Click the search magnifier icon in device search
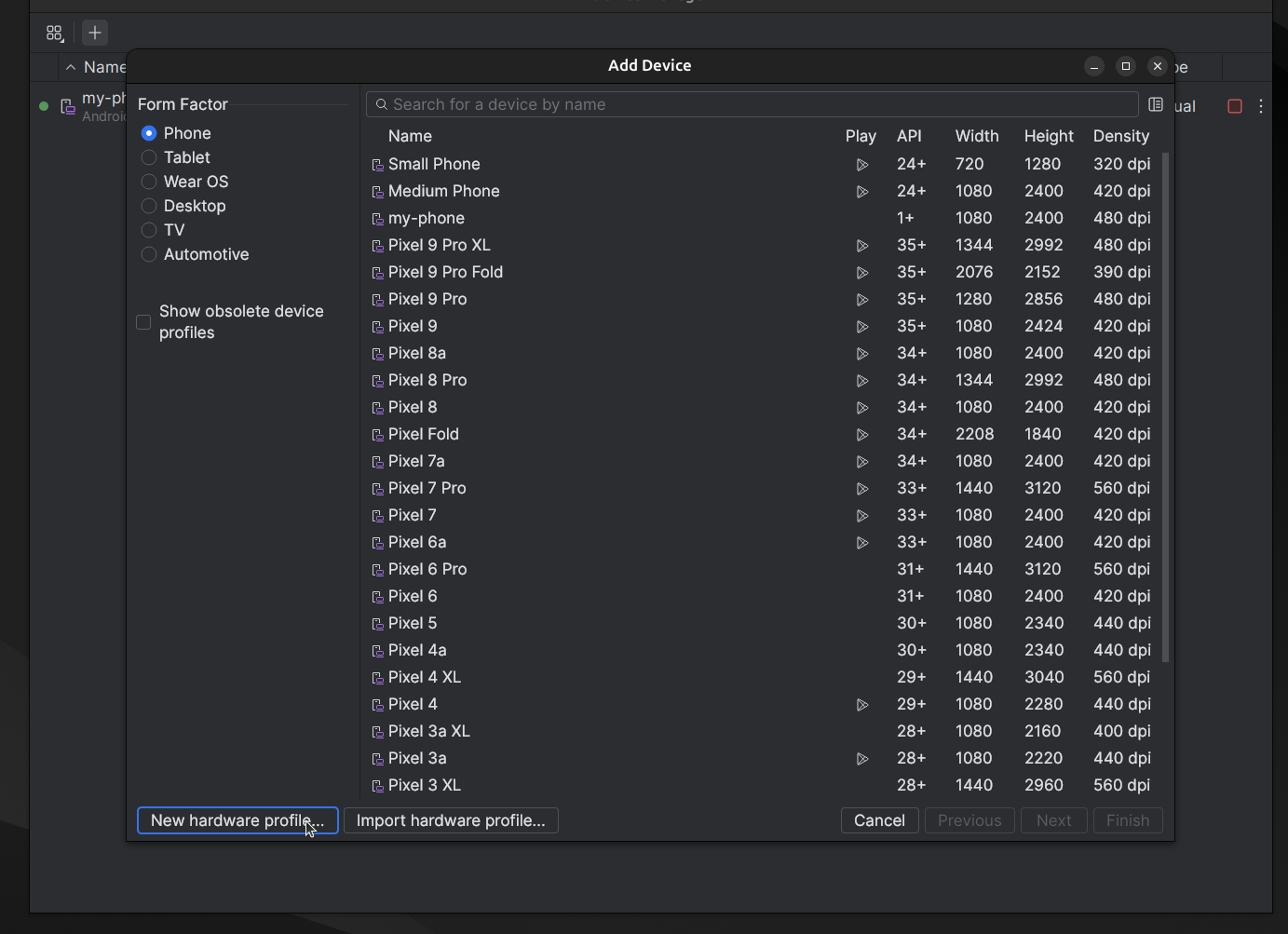 click(x=382, y=104)
